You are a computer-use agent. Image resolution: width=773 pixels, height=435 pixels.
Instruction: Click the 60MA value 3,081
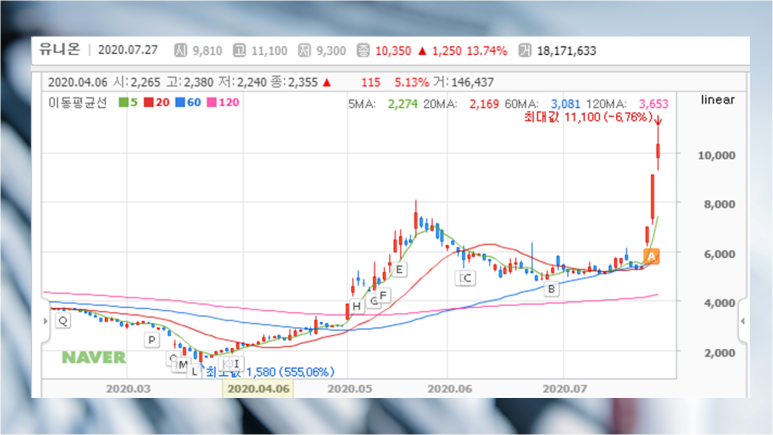coord(565,104)
